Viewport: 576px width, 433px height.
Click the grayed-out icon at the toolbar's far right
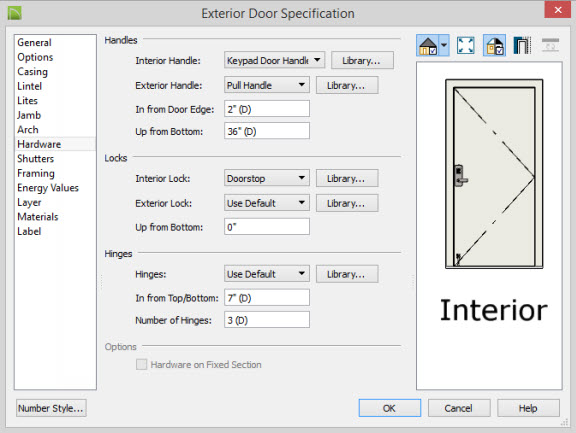click(x=550, y=45)
